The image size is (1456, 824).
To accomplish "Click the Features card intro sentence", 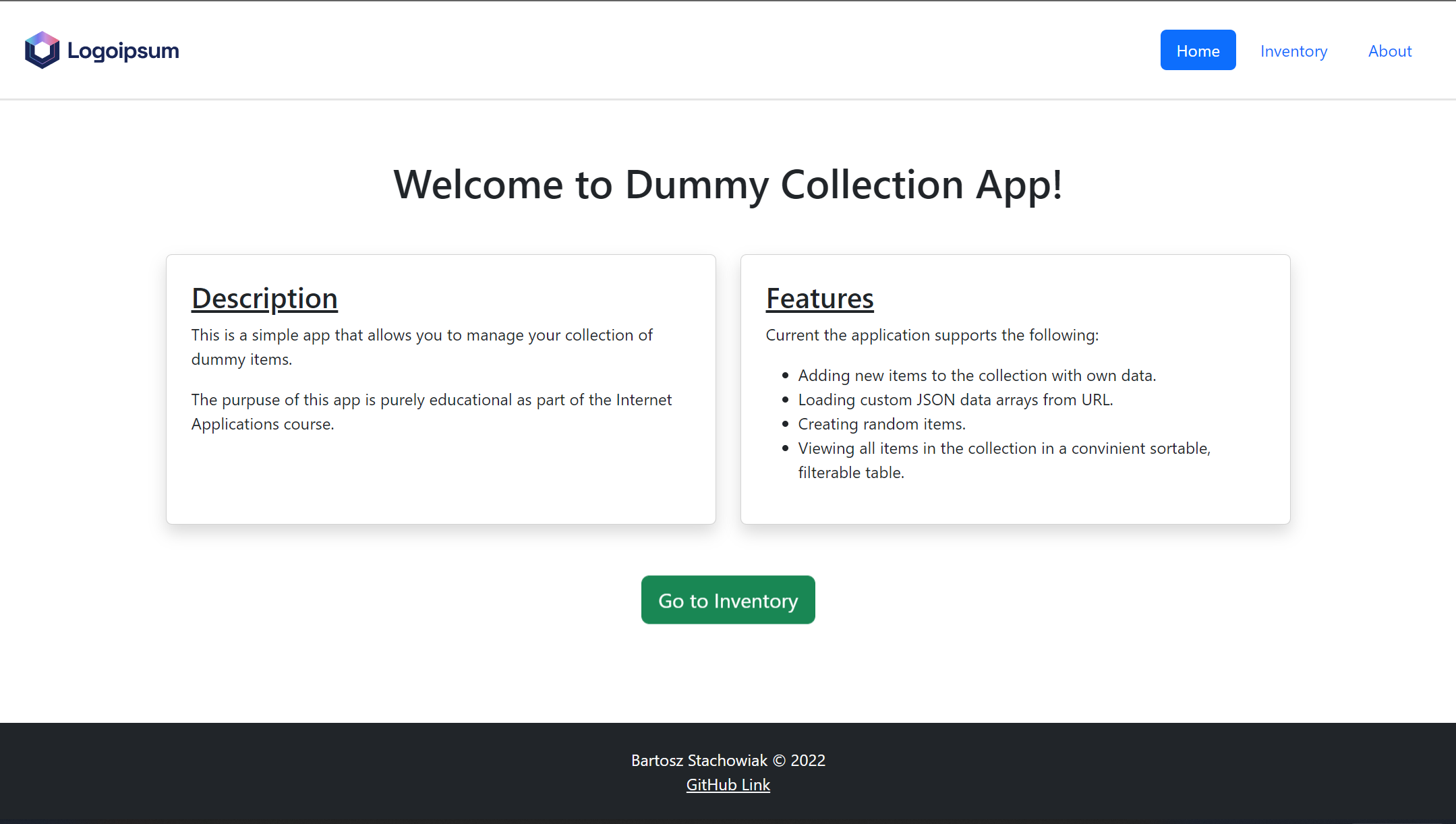I will click(x=932, y=334).
